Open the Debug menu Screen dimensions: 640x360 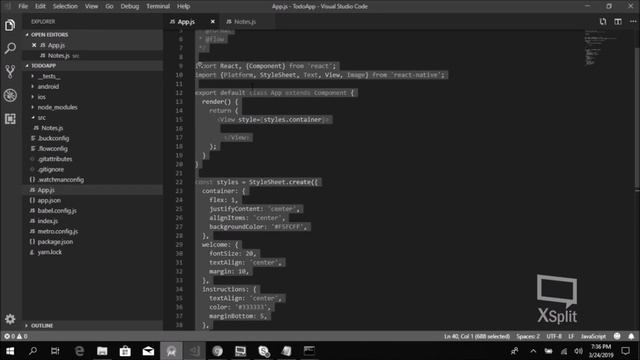[x=130, y=6]
